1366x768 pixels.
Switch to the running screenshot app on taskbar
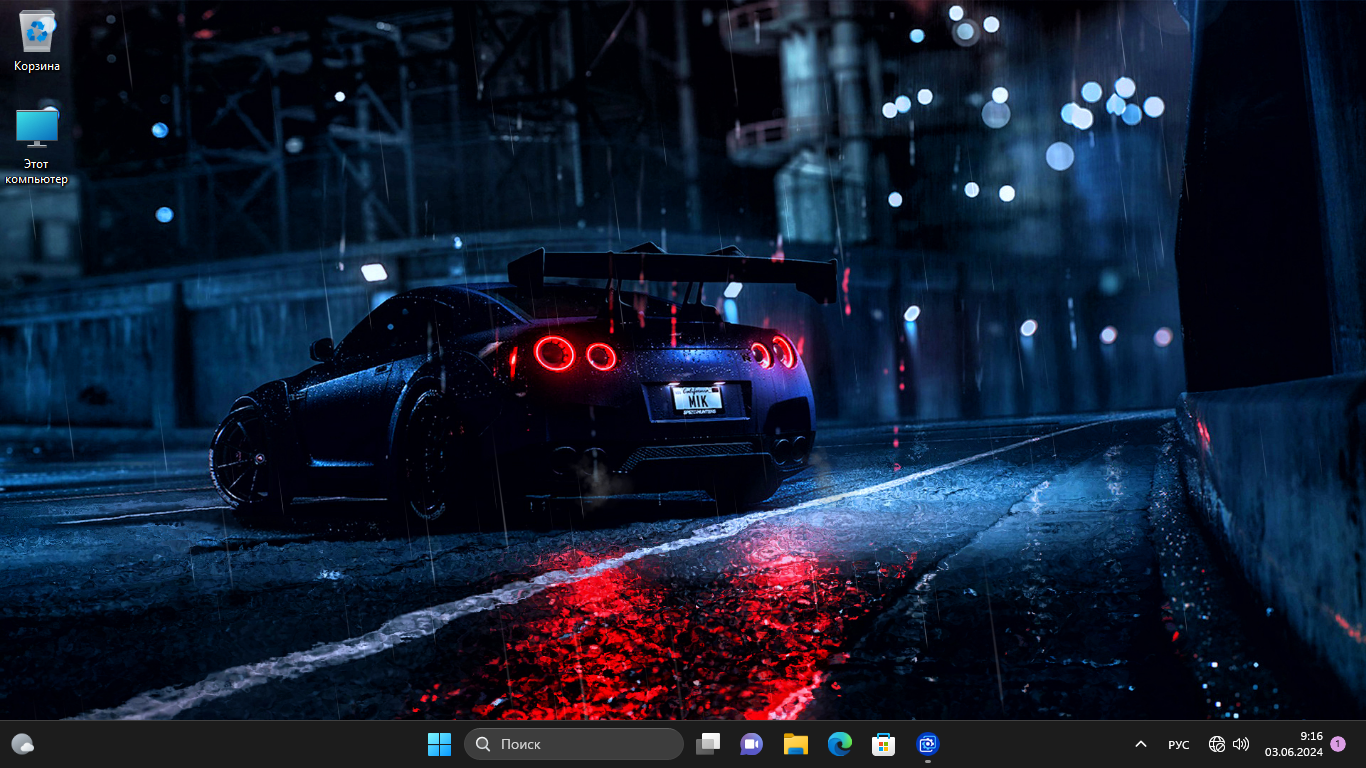pos(927,744)
